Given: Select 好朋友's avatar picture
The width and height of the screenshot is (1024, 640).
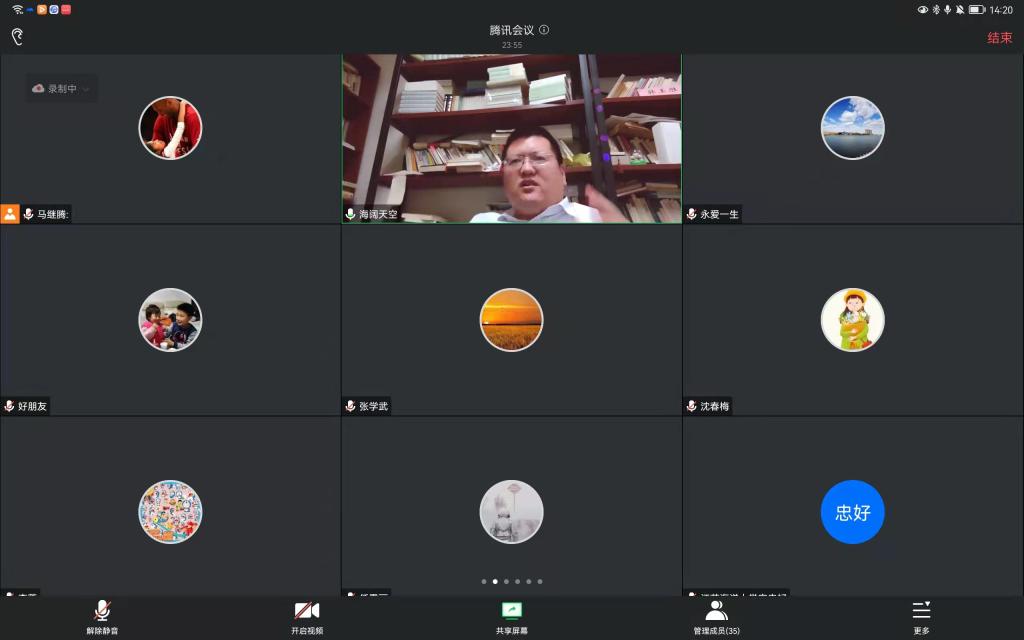Looking at the screenshot, I should coord(170,320).
